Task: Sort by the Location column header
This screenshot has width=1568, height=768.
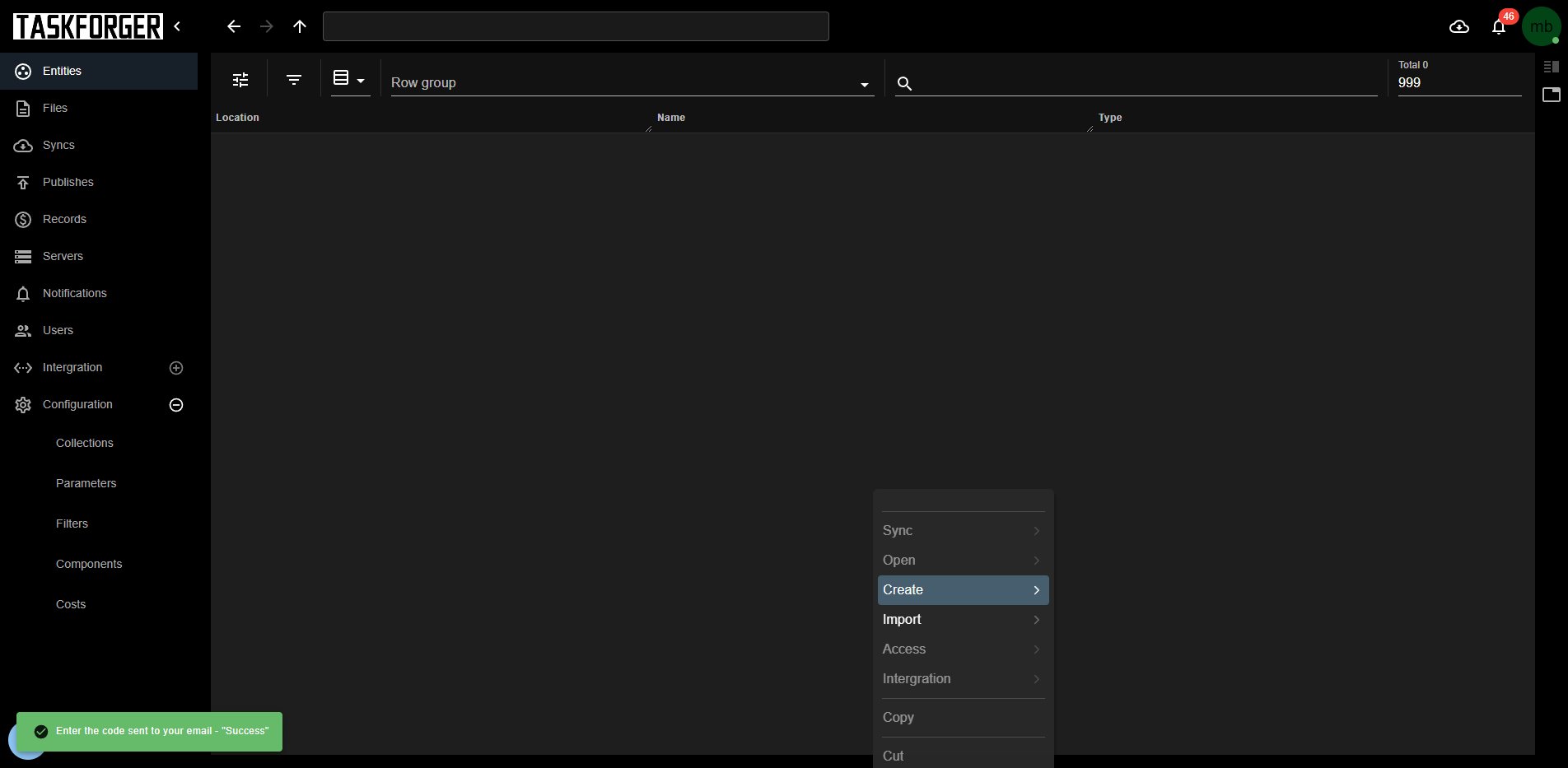Action: [x=237, y=118]
